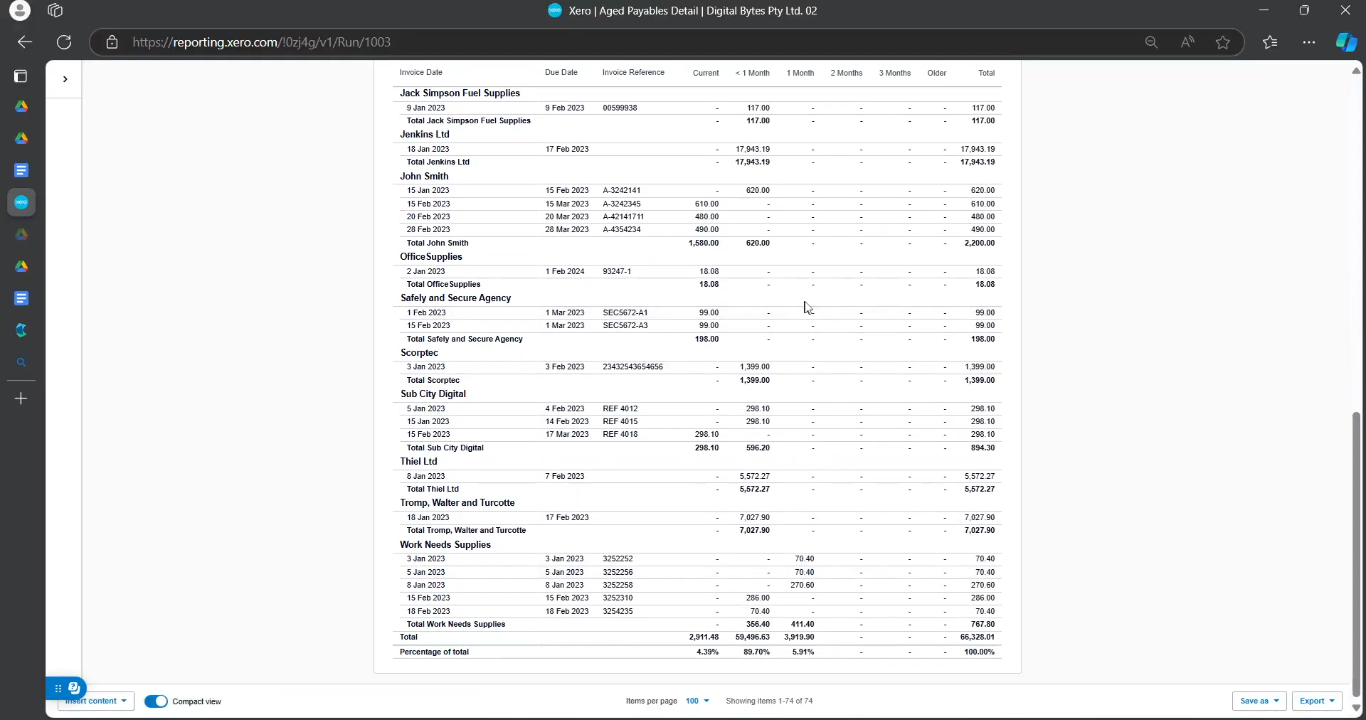Click the Percentage of total row label

click(434, 652)
